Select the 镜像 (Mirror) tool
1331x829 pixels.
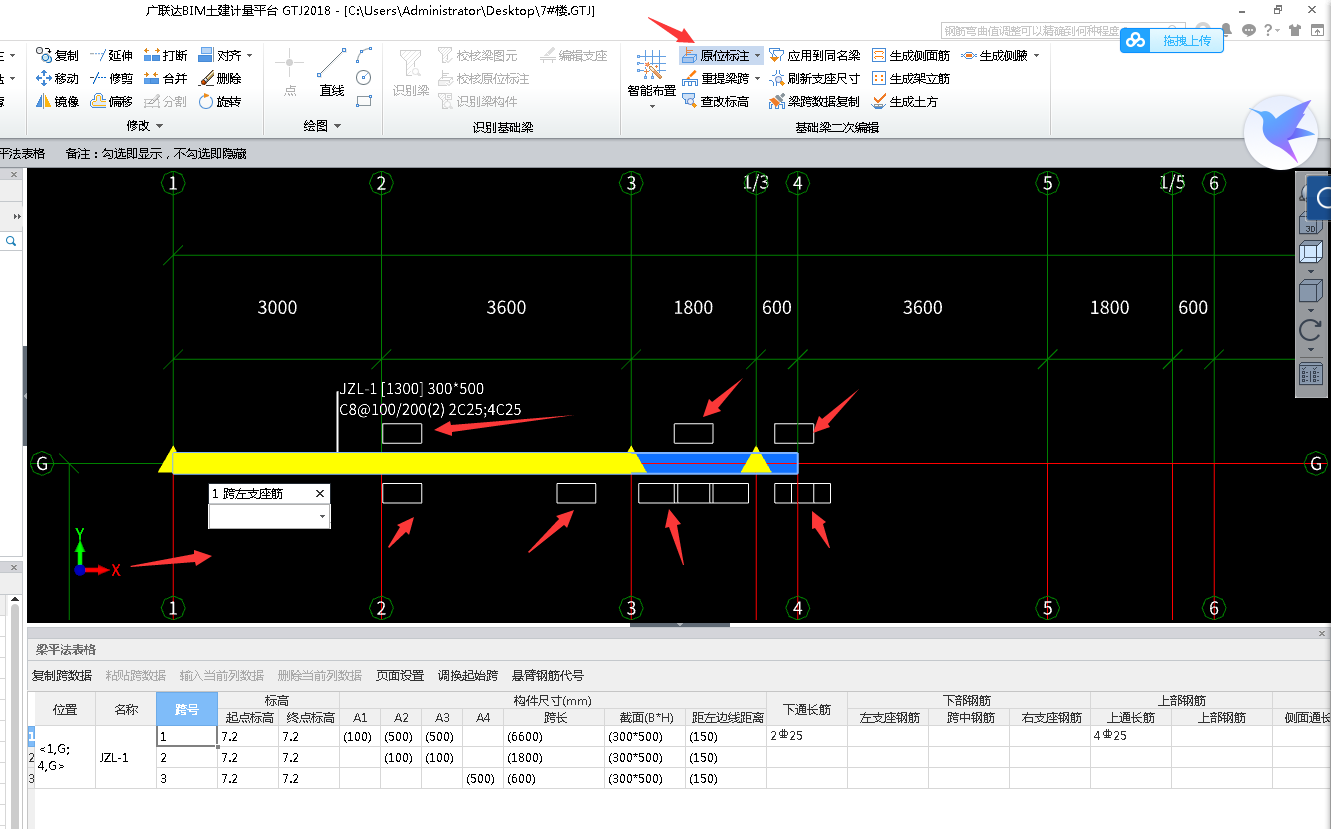57,101
